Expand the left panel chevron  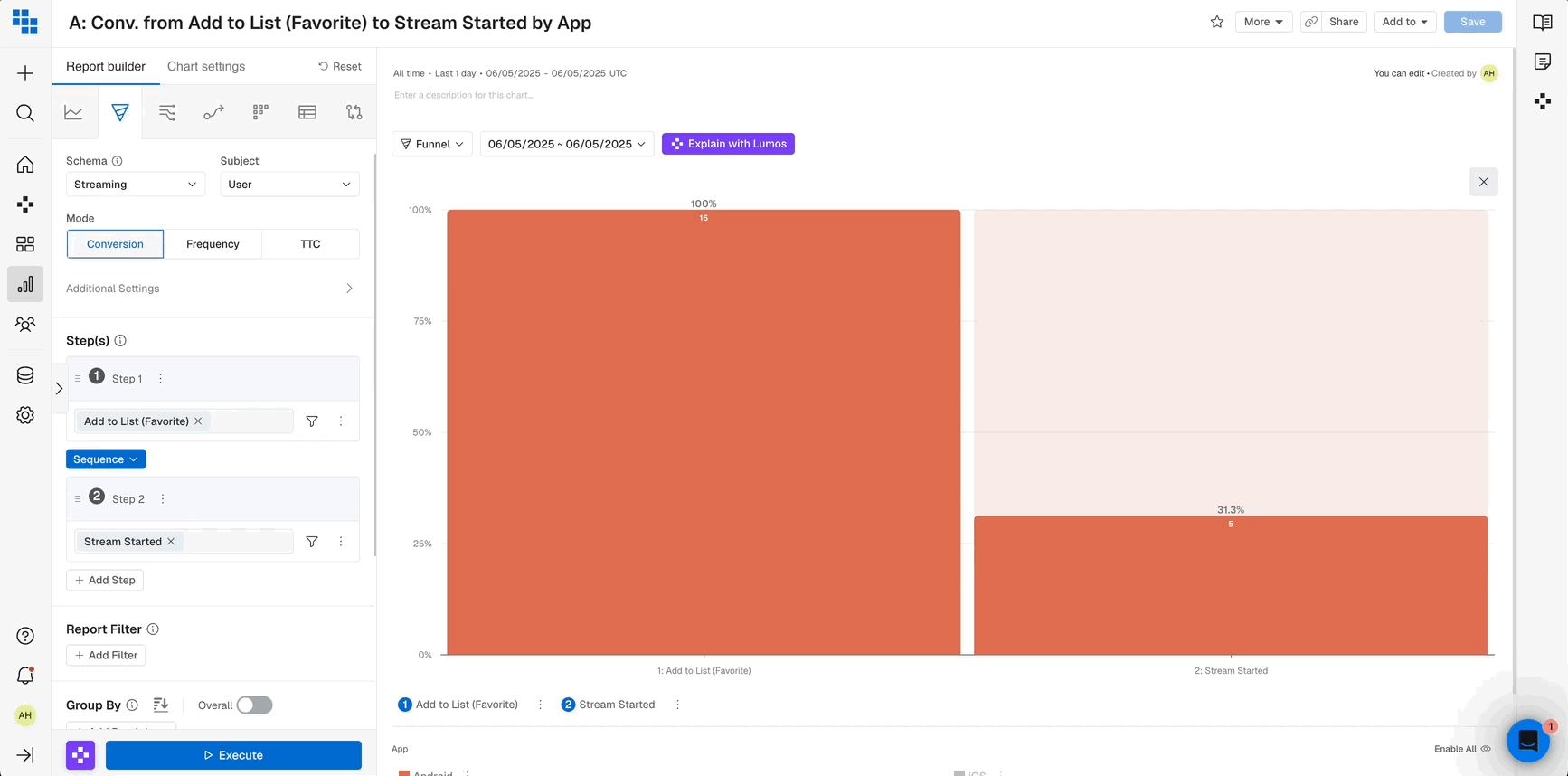click(59, 389)
